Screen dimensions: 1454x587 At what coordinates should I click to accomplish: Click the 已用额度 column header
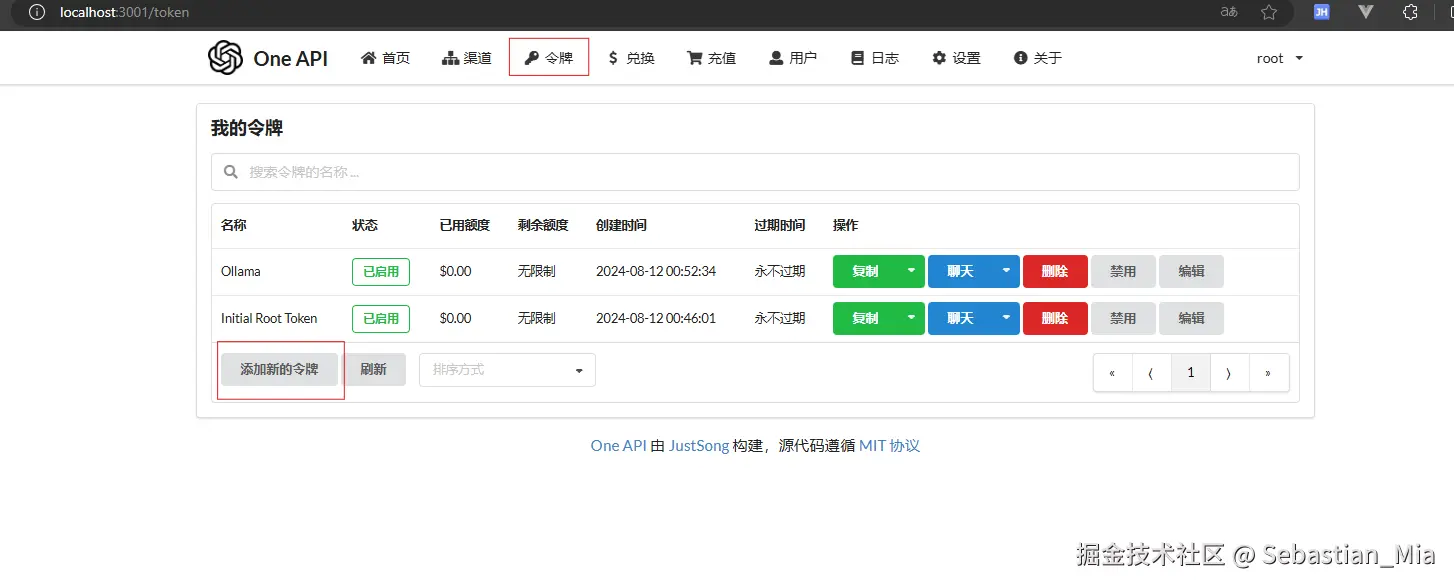click(465, 225)
